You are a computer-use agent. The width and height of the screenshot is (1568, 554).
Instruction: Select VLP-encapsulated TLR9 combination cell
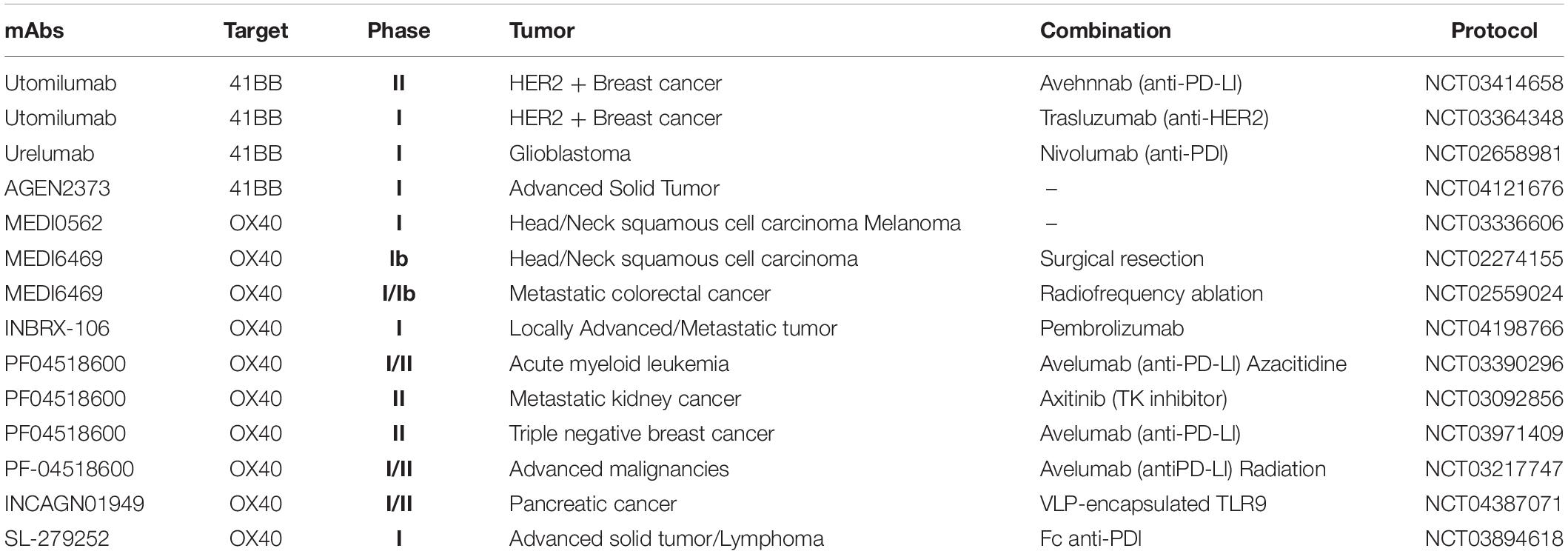point(1153,504)
